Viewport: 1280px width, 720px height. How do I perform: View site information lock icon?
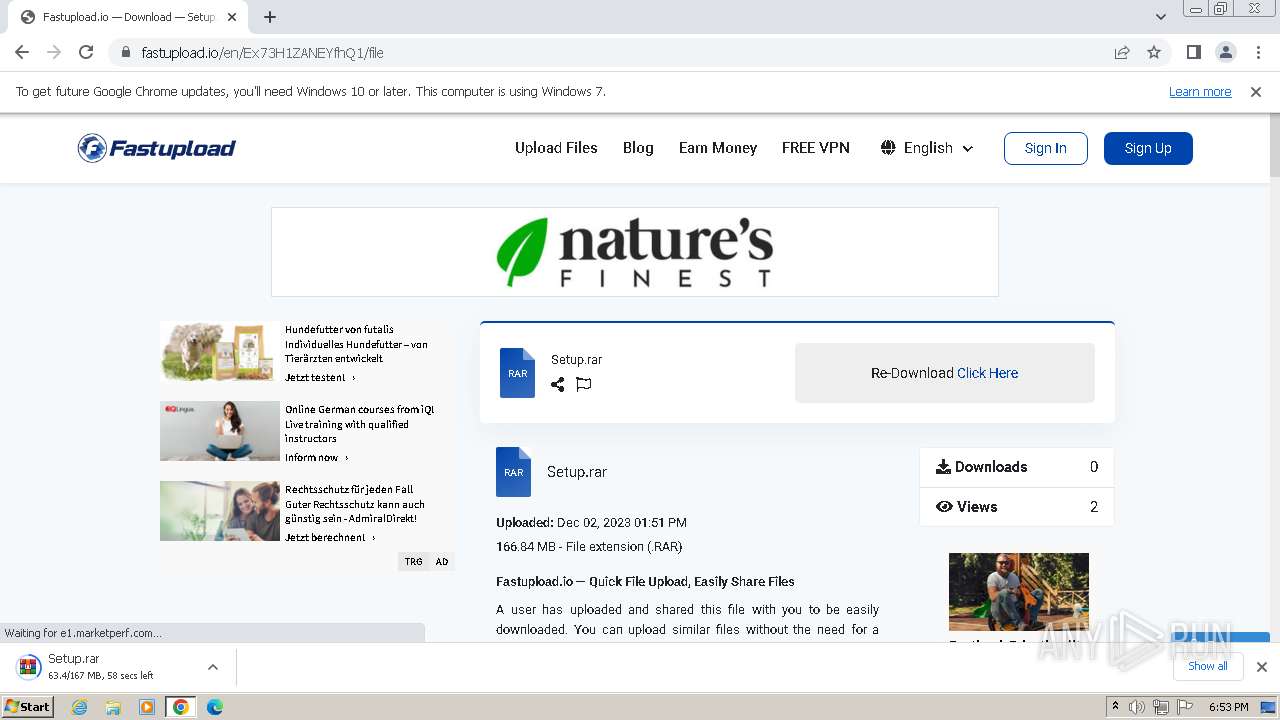pos(126,52)
